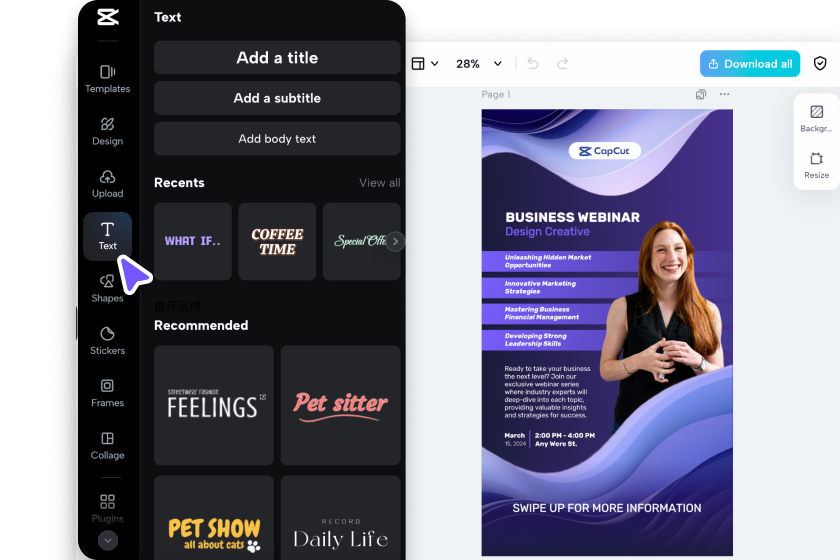This screenshot has width=840, height=560.
Task: Click the Undo arrow icon
Action: pos(533,64)
